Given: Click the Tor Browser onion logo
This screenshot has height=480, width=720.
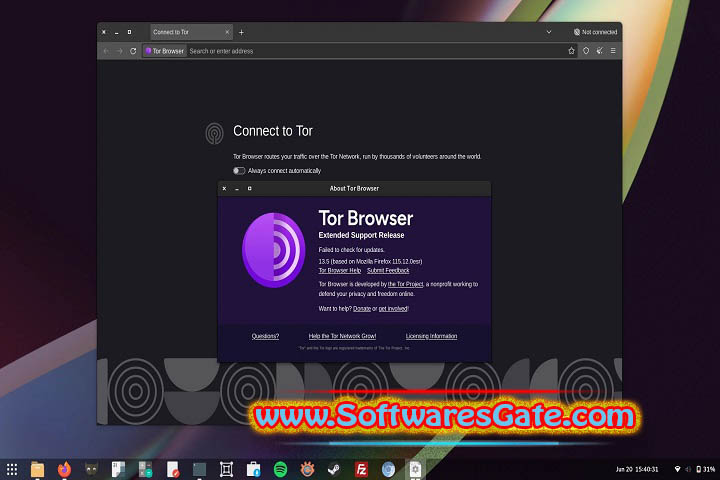Looking at the screenshot, I should 274,250.
